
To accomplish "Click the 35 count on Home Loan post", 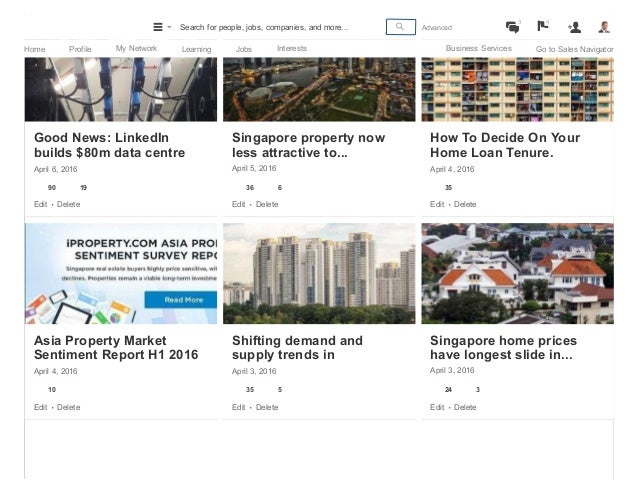I will [448, 188].
